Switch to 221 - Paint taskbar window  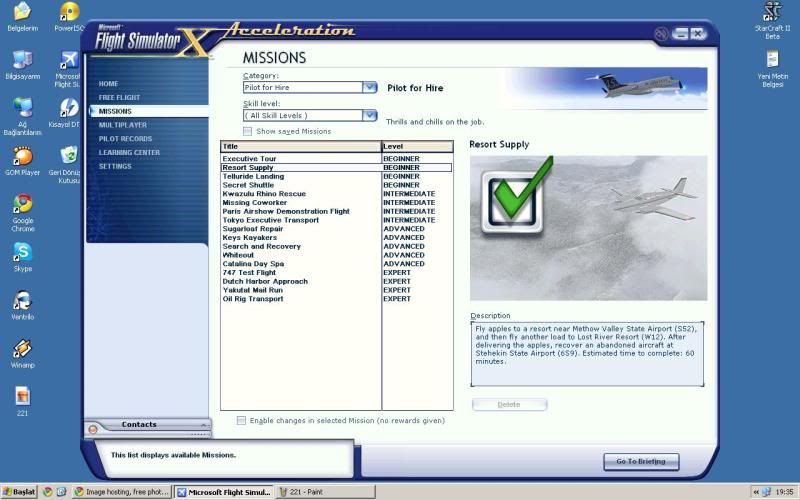326,492
